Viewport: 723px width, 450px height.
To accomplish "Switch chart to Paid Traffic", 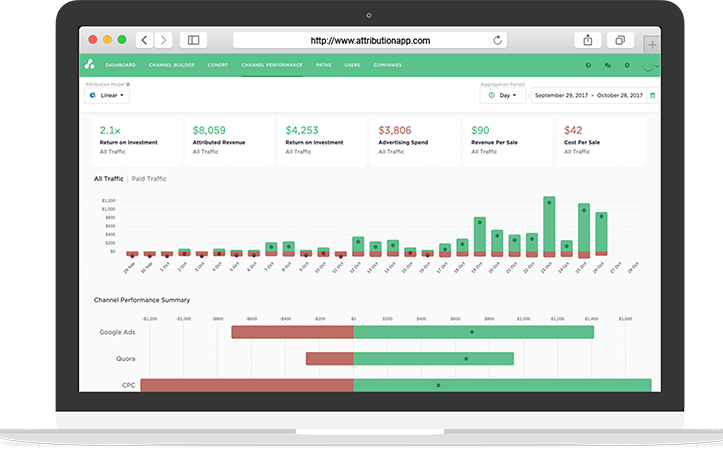I will (149, 179).
